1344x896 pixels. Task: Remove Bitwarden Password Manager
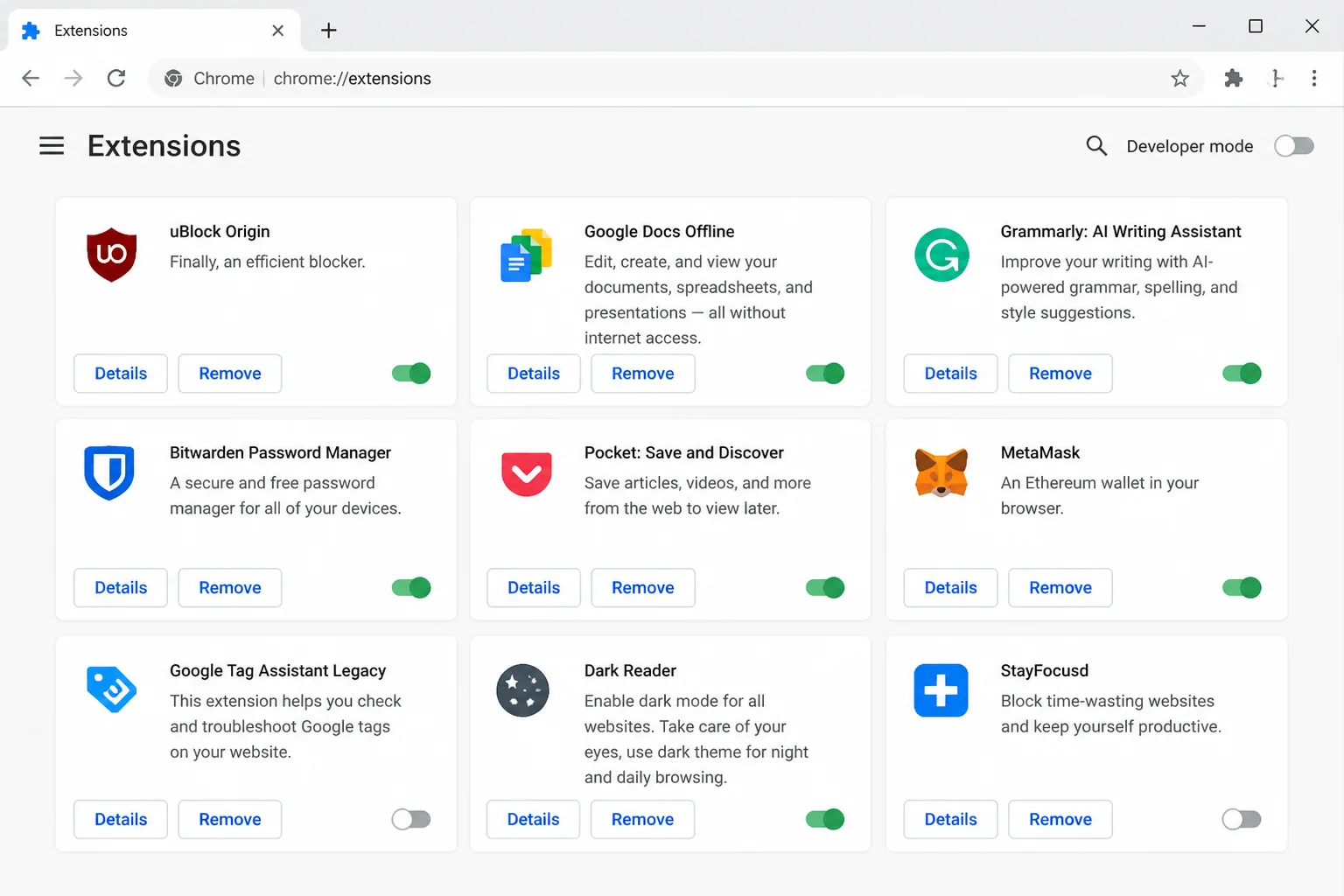[230, 587]
